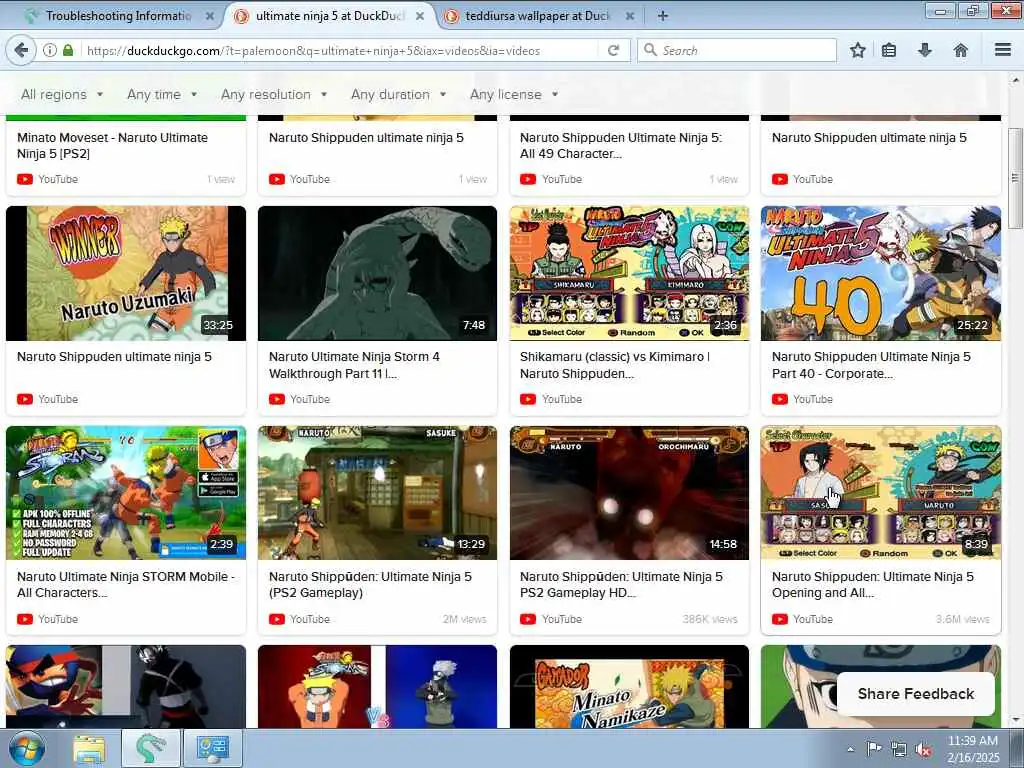This screenshot has width=1024, height=768.
Task: Click the page vertical scrollbar thumb
Action: click(x=1015, y=178)
